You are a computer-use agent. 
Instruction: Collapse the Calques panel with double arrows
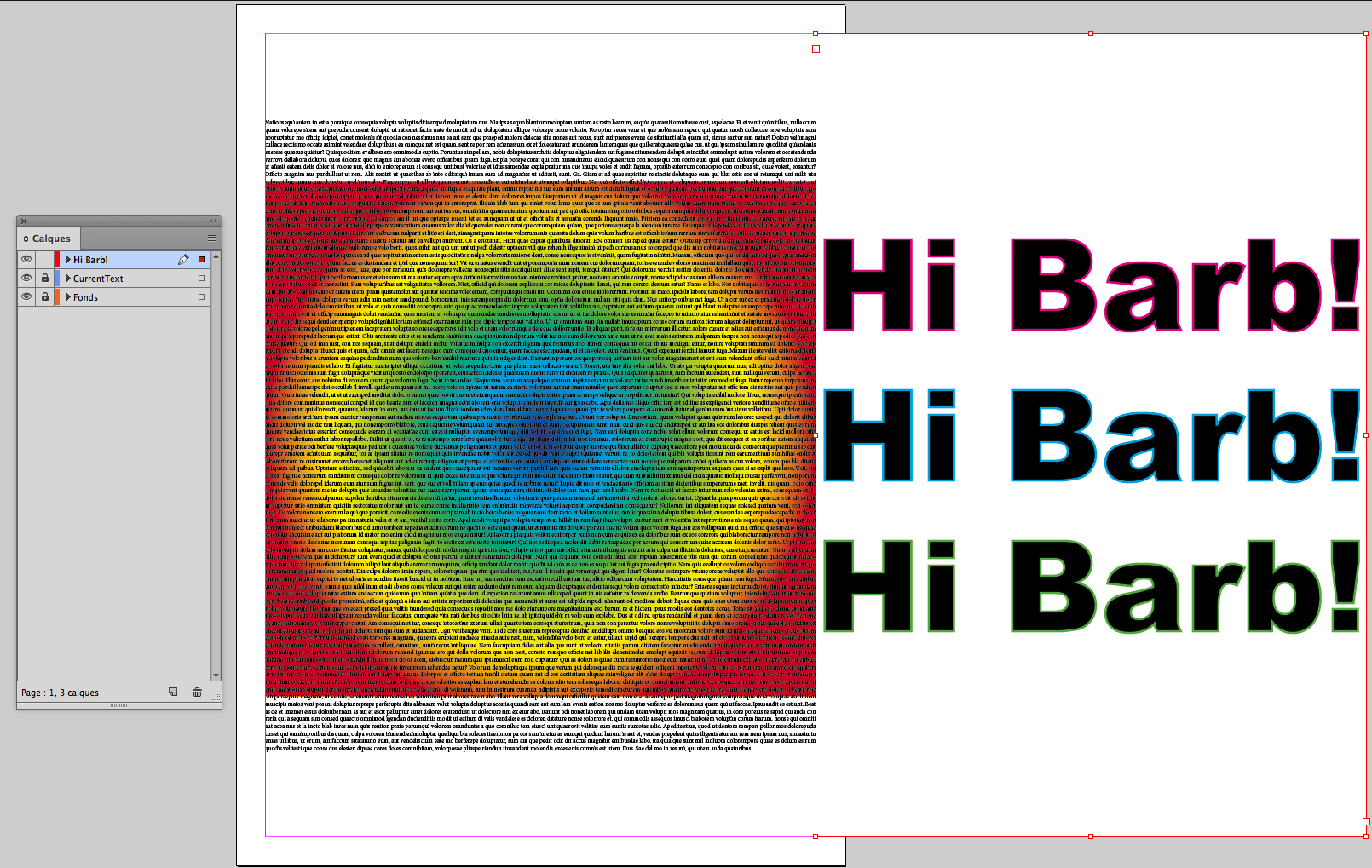[212, 221]
